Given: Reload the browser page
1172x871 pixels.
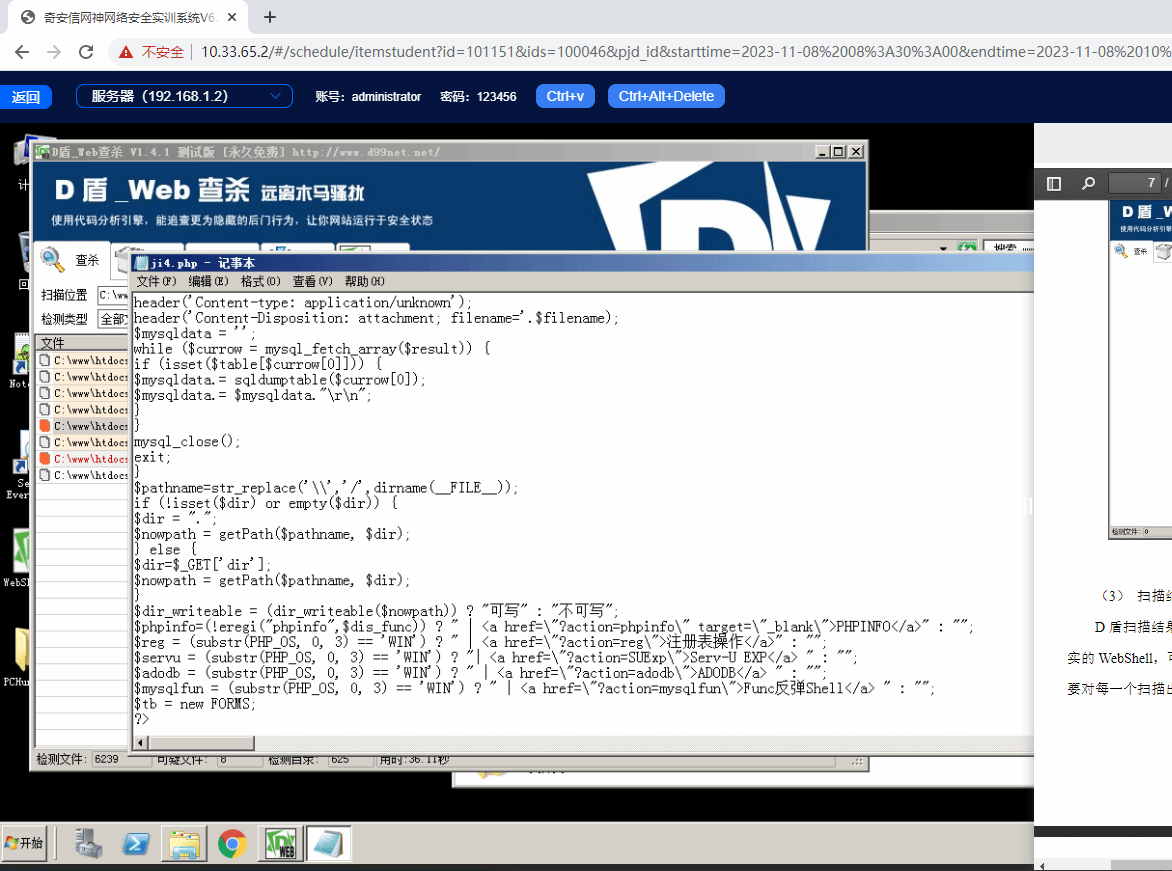Looking at the screenshot, I should [x=86, y=52].
